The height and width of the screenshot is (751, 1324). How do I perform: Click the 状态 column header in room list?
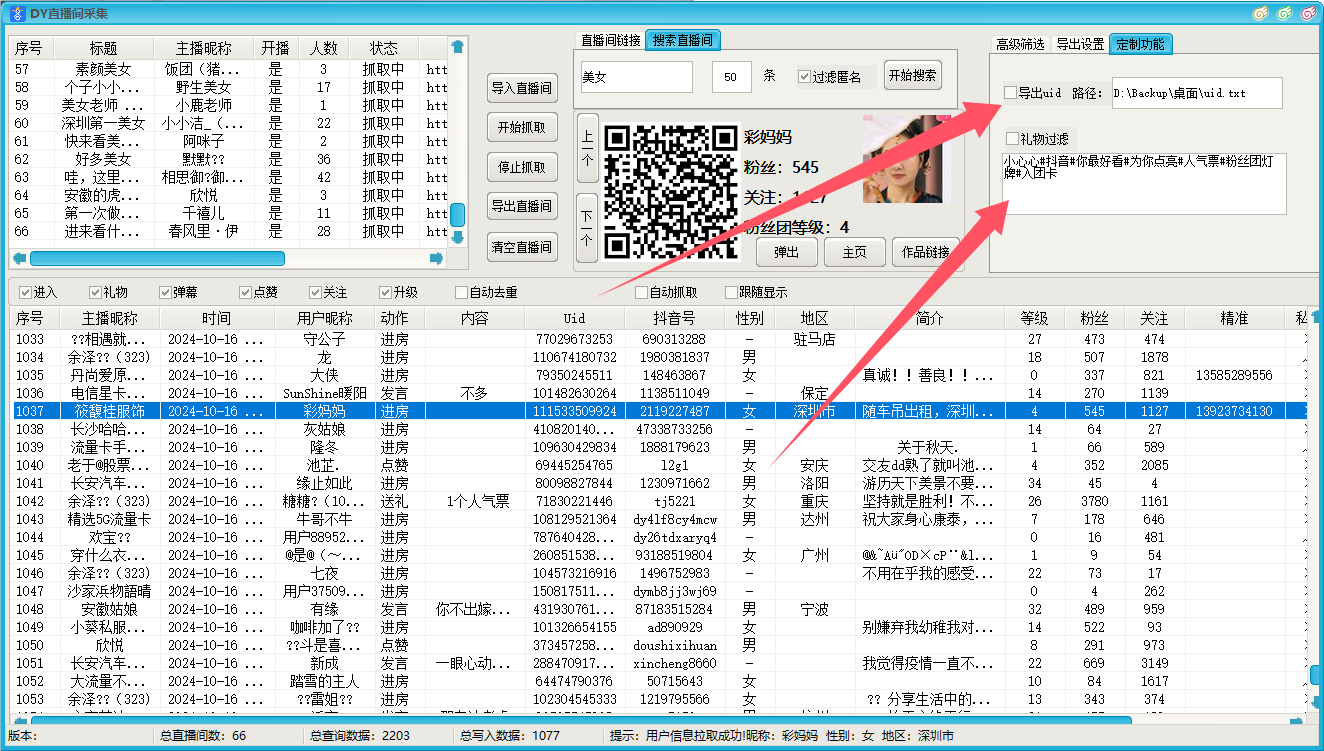point(384,48)
